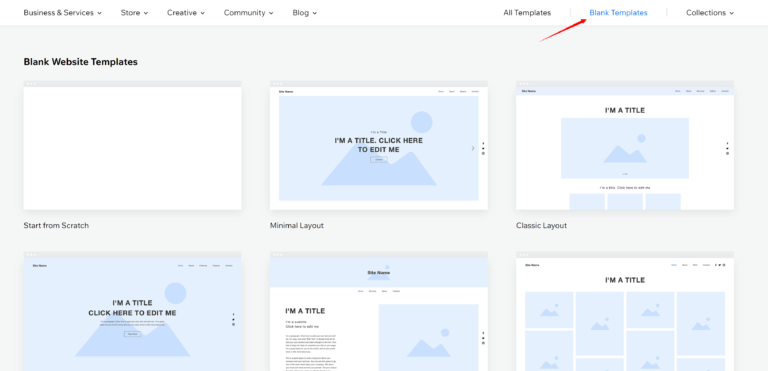Click the Start from Scratch label
Screen dimensions: 768x371
tap(56, 225)
